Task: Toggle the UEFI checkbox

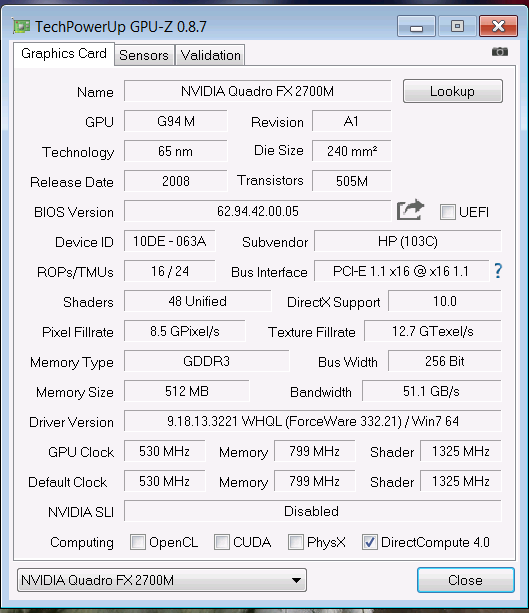Action: (448, 212)
